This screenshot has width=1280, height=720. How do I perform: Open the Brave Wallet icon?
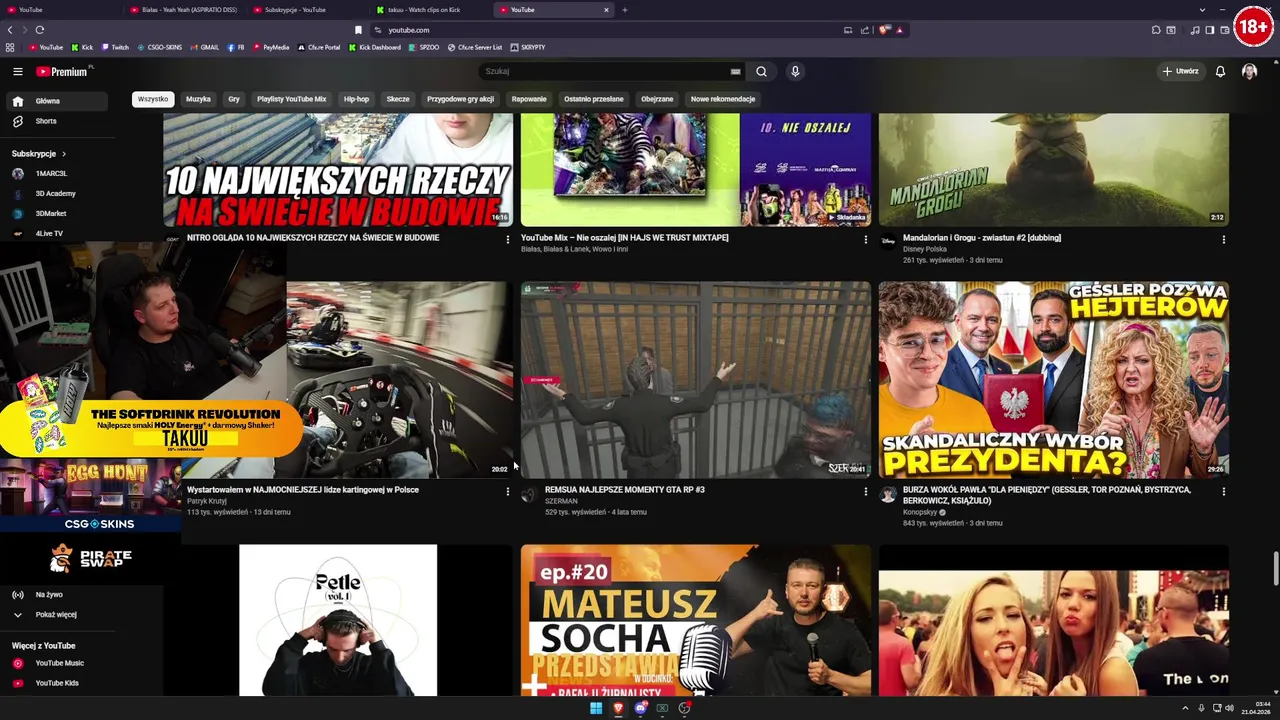pyautogui.click(x=1224, y=30)
